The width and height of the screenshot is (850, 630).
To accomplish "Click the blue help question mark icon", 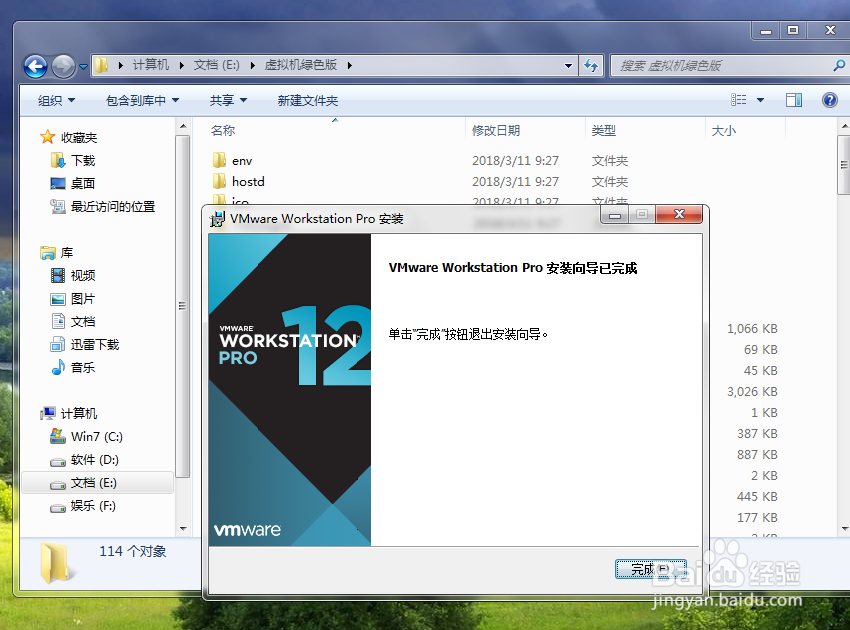I will 829,100.
